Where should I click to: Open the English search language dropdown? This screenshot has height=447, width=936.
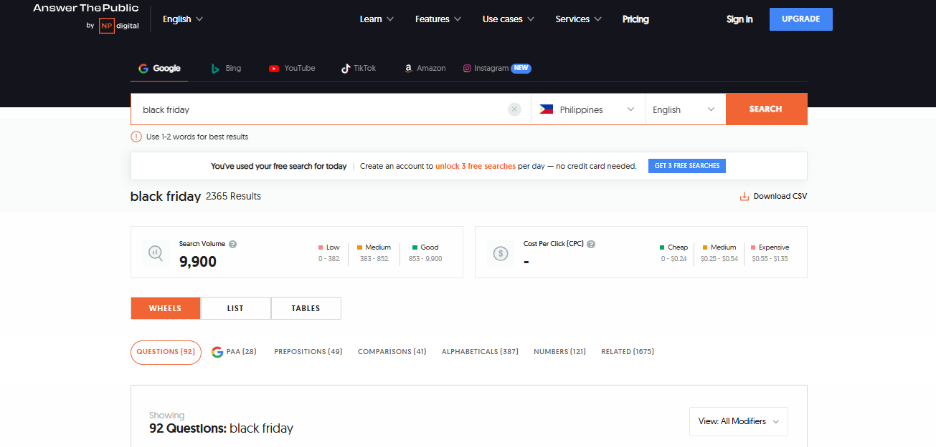(x=685, y=109)
